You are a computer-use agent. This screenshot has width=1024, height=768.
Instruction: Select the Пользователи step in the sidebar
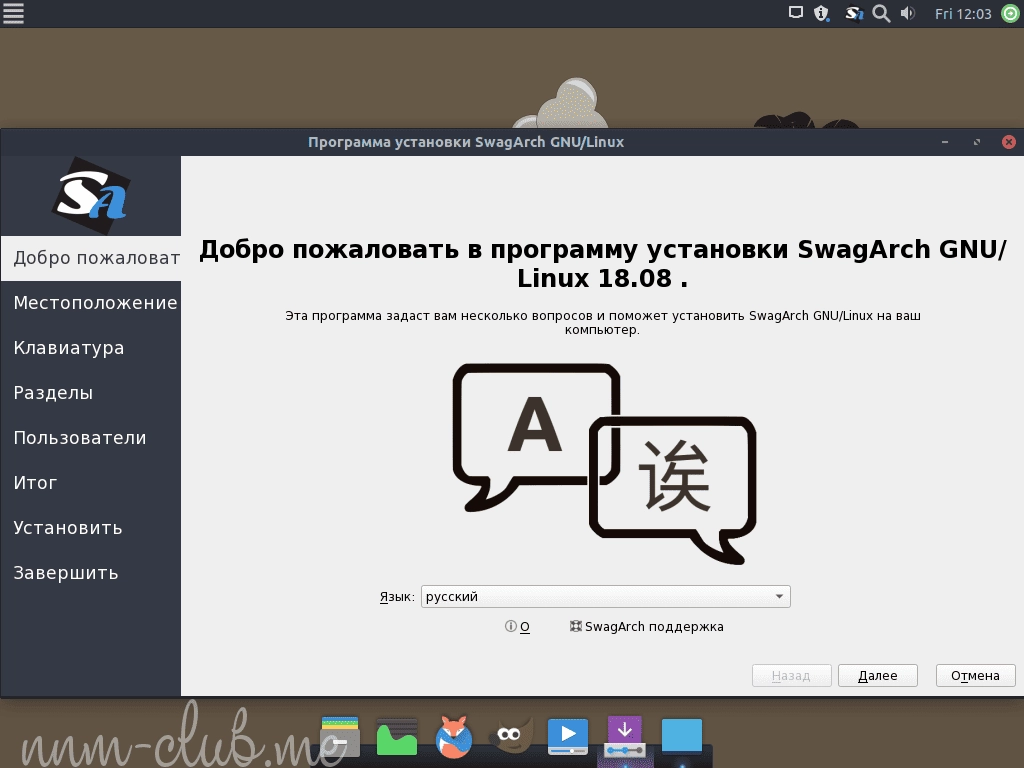(x=91, y=438)
